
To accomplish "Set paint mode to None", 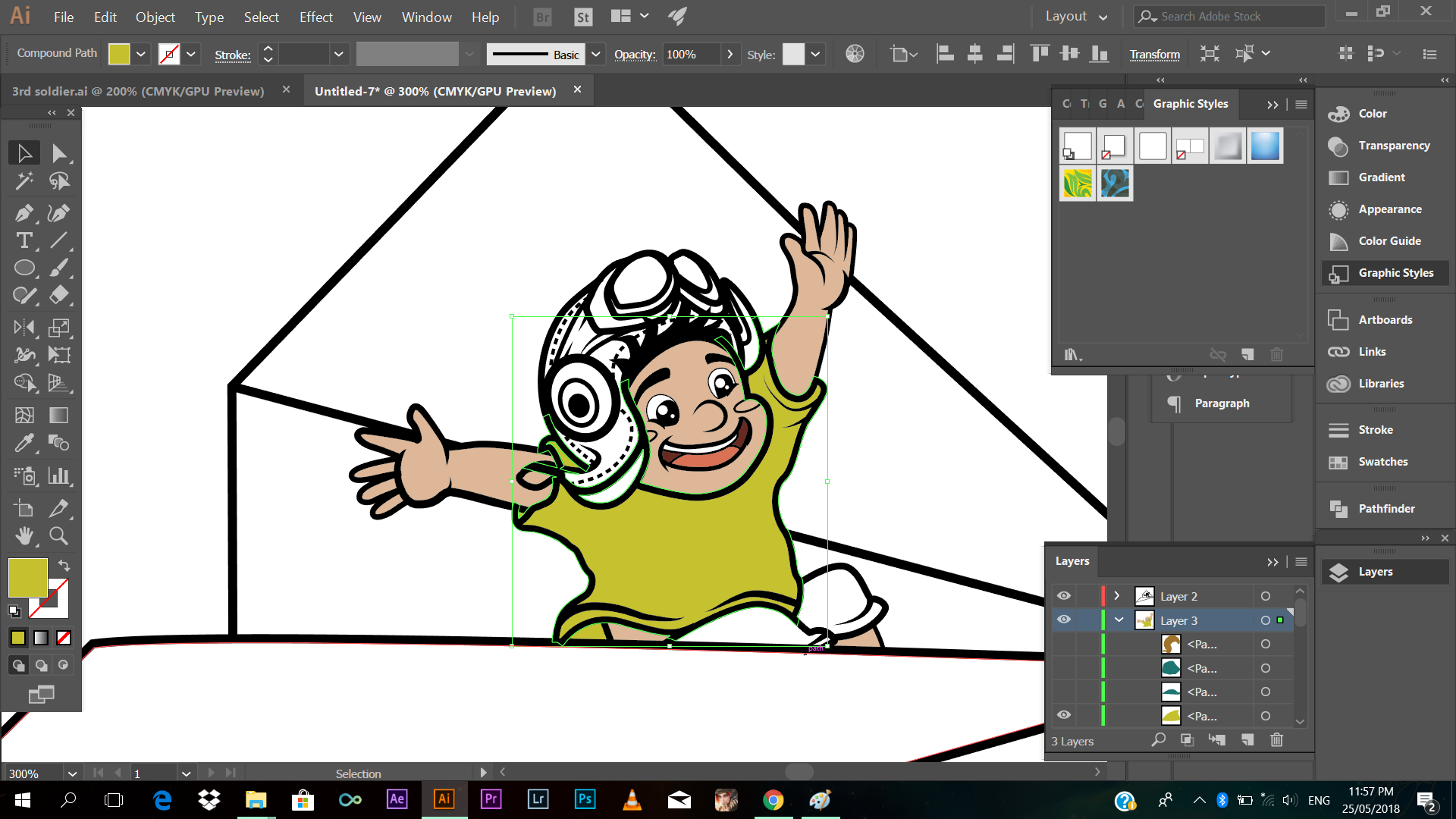I will click(64, 638).
